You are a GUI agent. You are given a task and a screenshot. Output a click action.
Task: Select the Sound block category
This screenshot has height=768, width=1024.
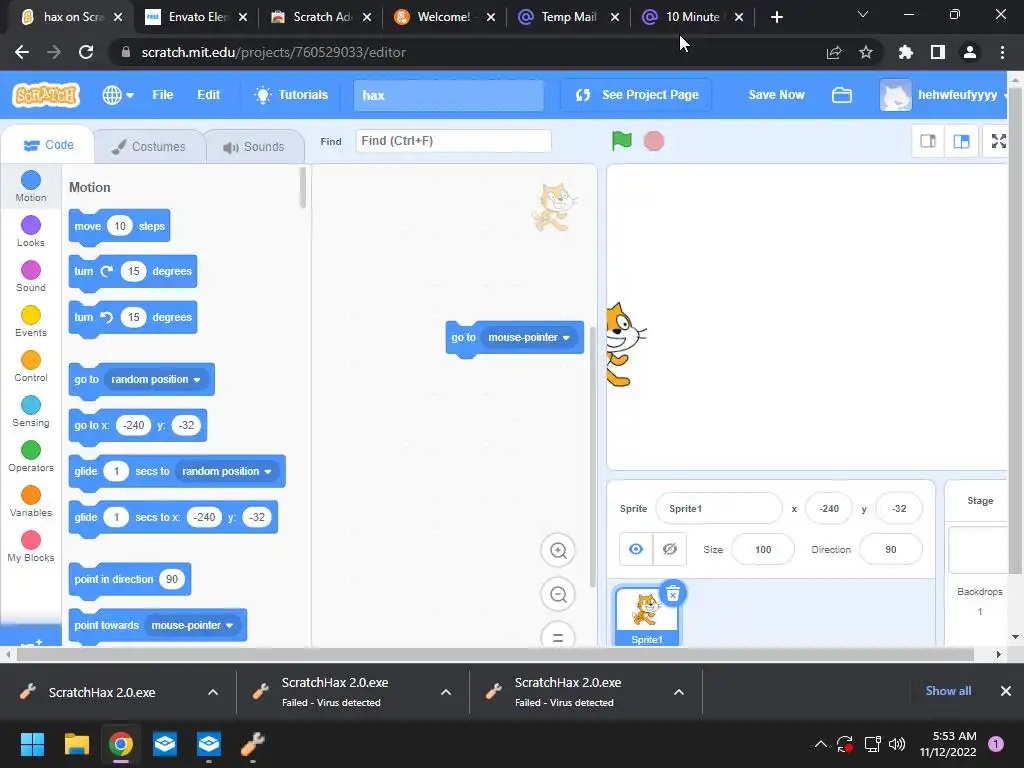pyautogui.click(x=31, y=276)
